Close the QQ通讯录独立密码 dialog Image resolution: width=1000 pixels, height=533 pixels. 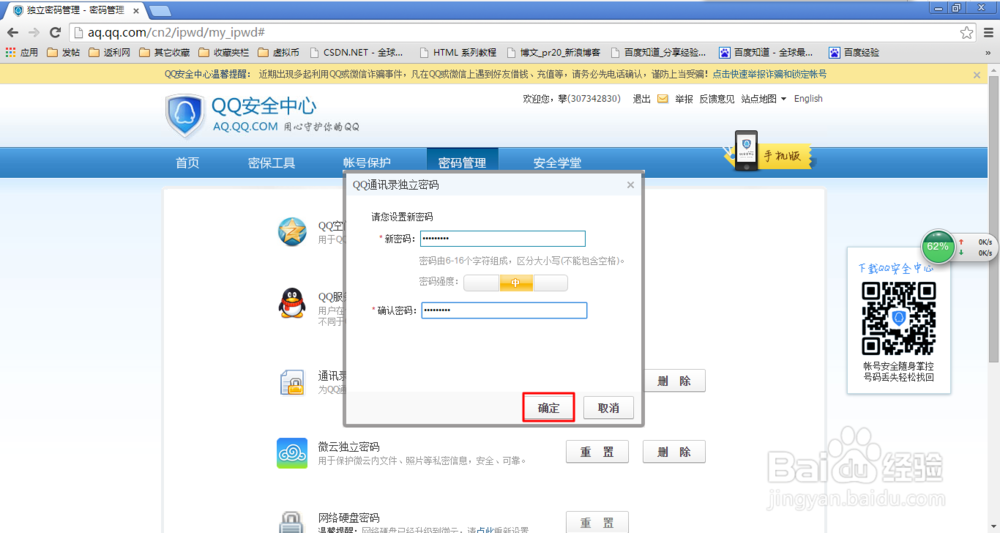[630, 185]
